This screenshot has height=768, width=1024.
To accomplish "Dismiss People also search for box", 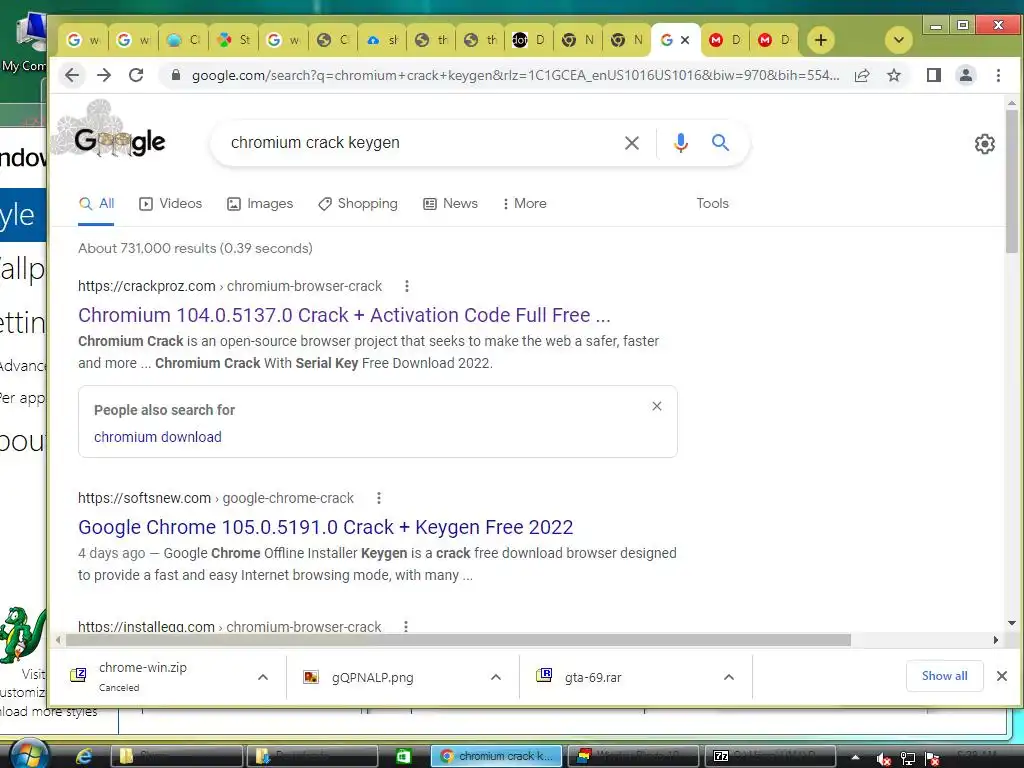I will 657,406.
